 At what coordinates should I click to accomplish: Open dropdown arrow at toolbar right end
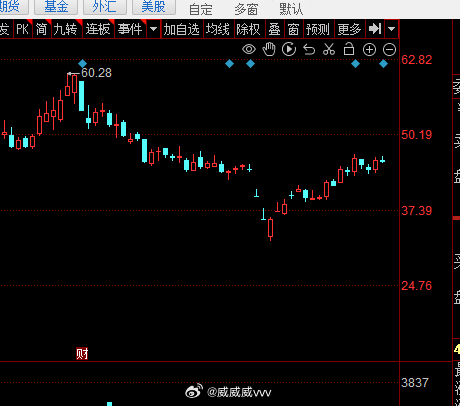392,29
